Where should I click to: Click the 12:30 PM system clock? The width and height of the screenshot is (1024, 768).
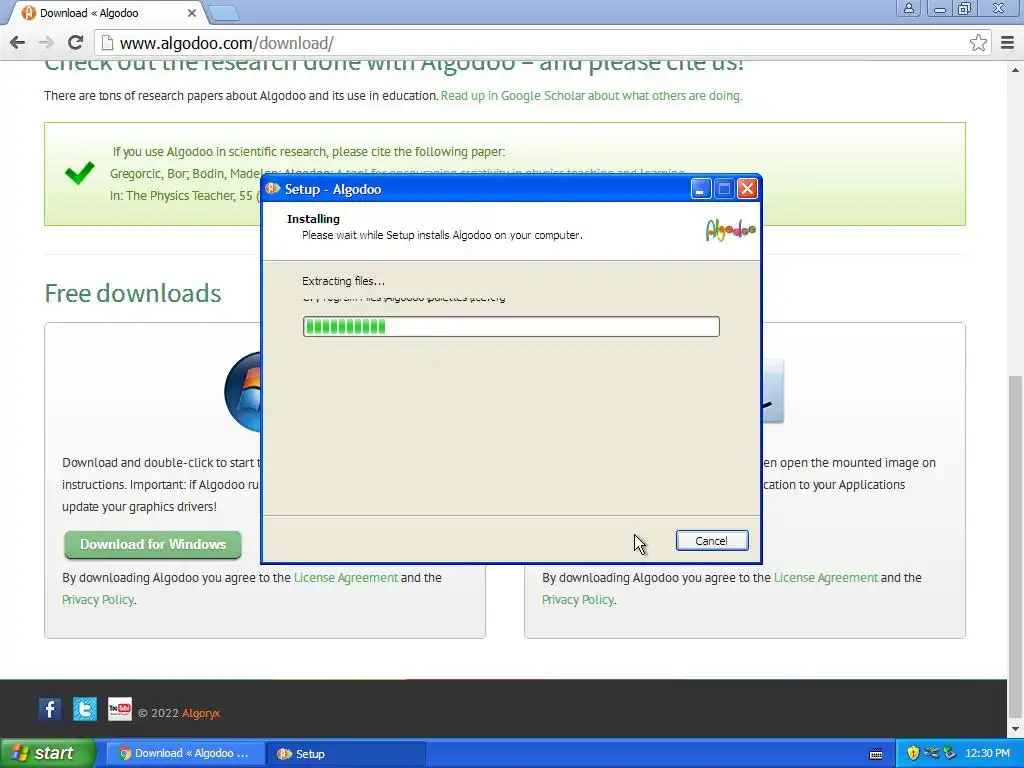pos(987,754)
